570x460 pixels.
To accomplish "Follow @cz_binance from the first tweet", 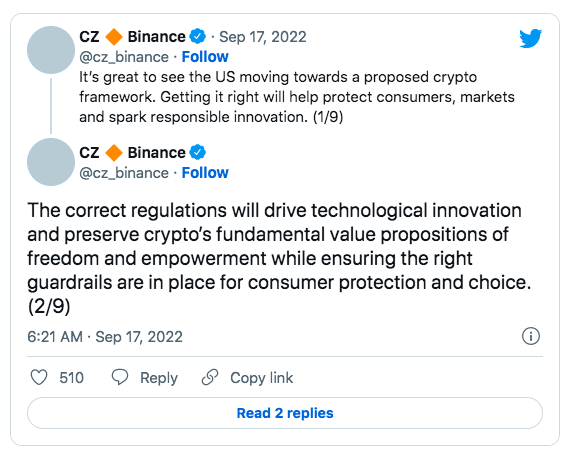I will pyautogui.click(x=205, y=57).
